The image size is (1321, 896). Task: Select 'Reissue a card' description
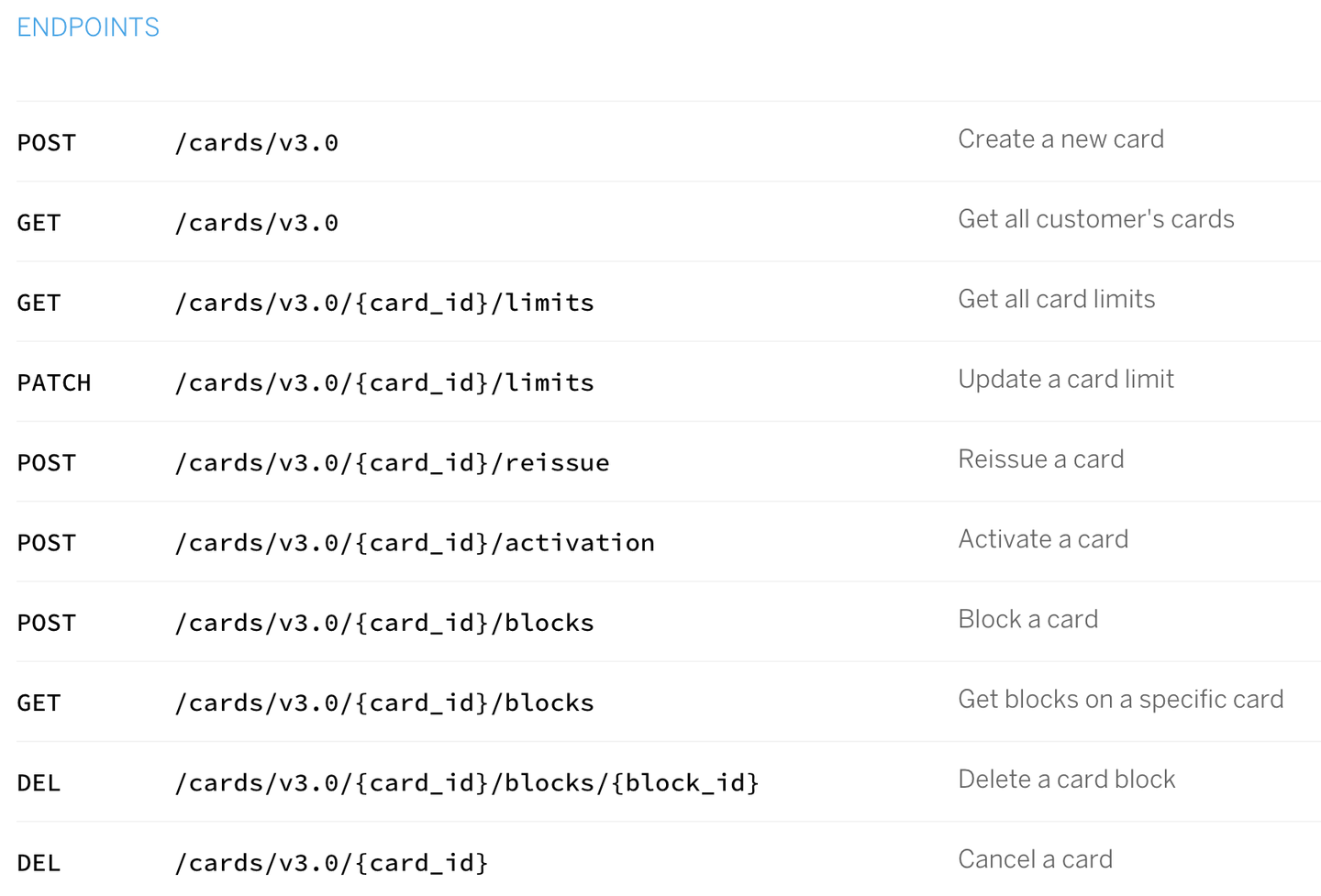tap(1040, 459)
